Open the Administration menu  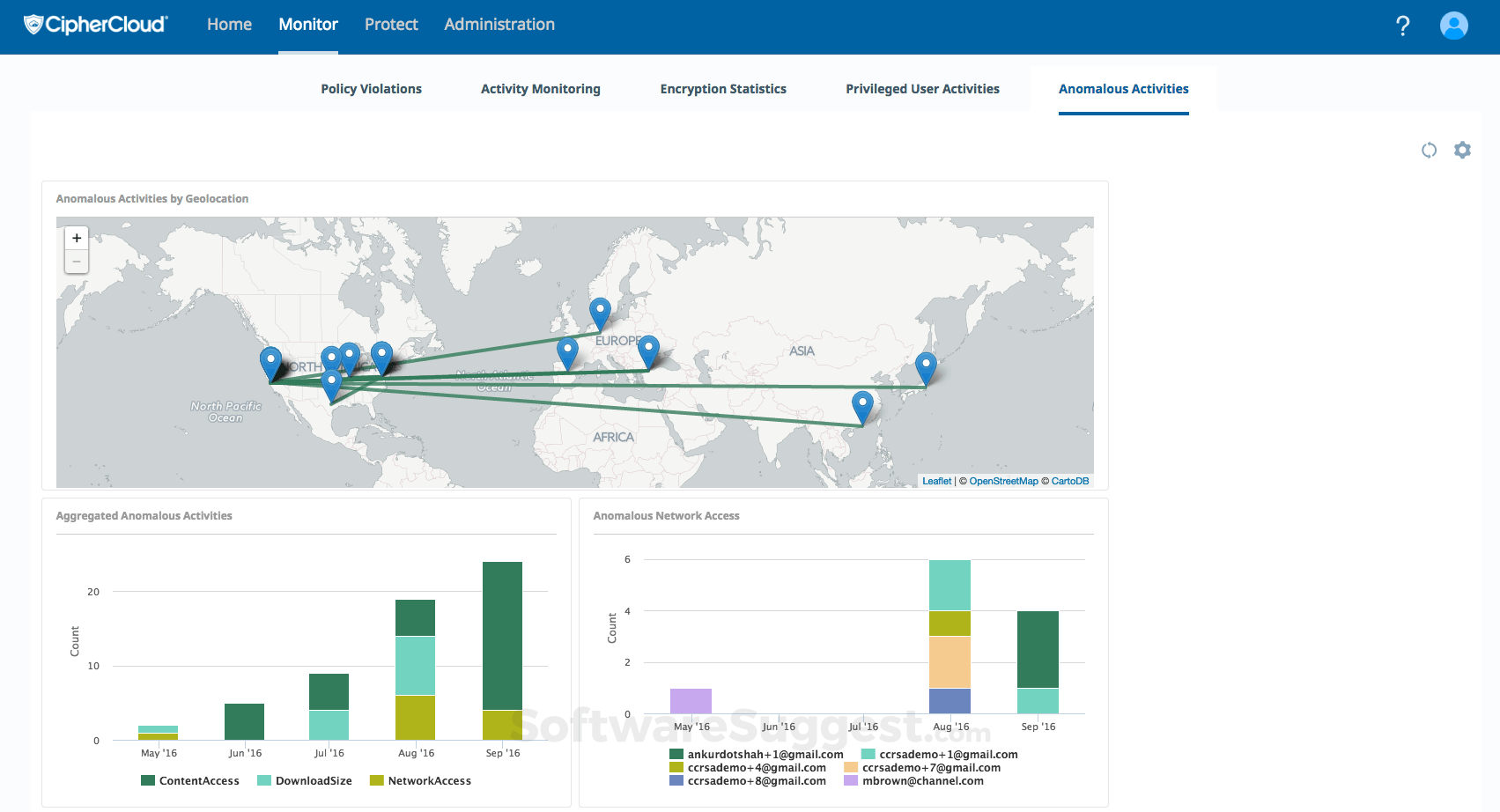coord(499,25)
